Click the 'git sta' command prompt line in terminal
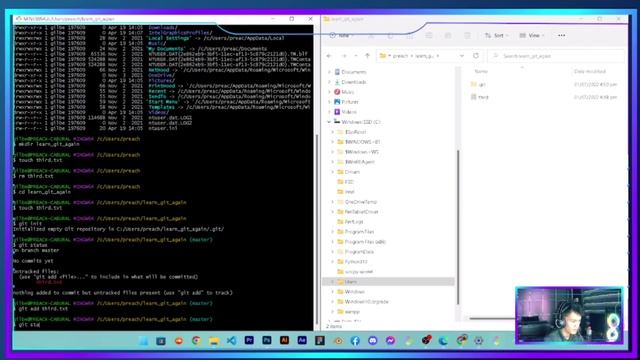This screenshot has width=640, height=360. pos(27,325)
